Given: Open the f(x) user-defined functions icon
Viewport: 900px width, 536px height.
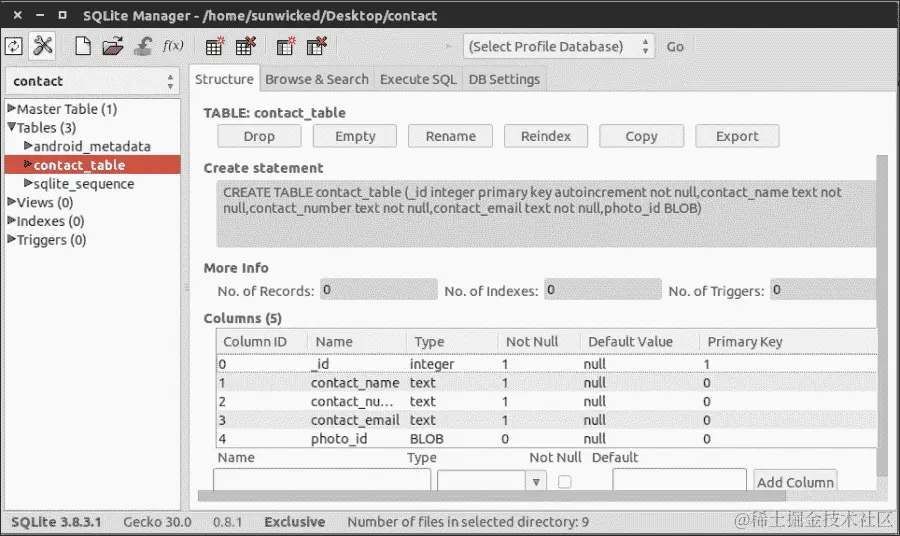Looking at the screenshot, I should click(x=173, y=46).
